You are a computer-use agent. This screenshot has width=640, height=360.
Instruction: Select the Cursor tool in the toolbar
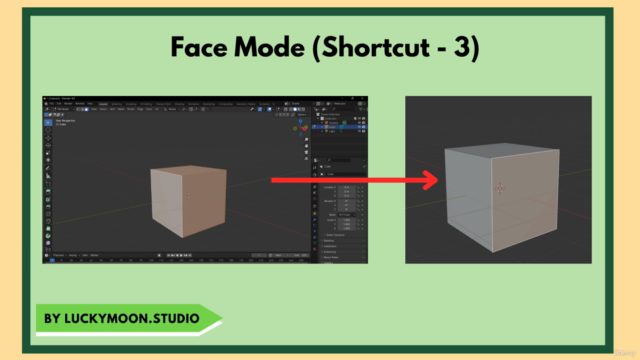[48, 130]
